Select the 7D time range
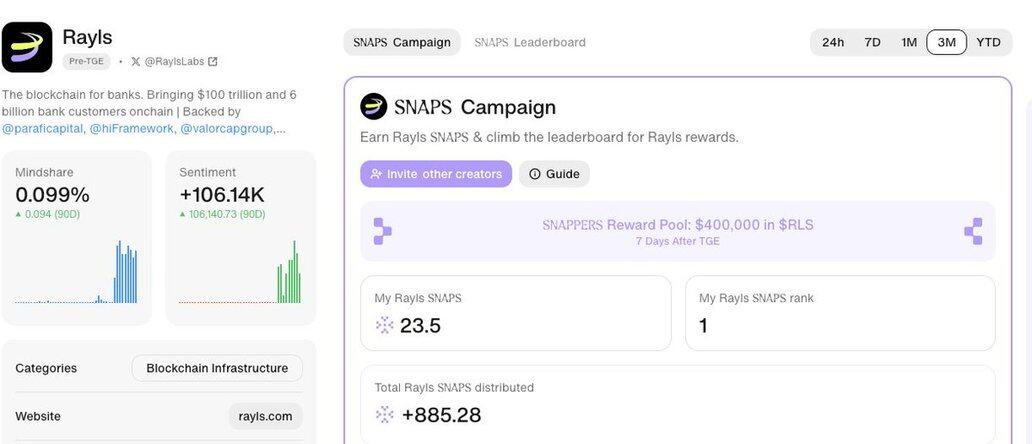1032x444 pixels. coord(872,43)
